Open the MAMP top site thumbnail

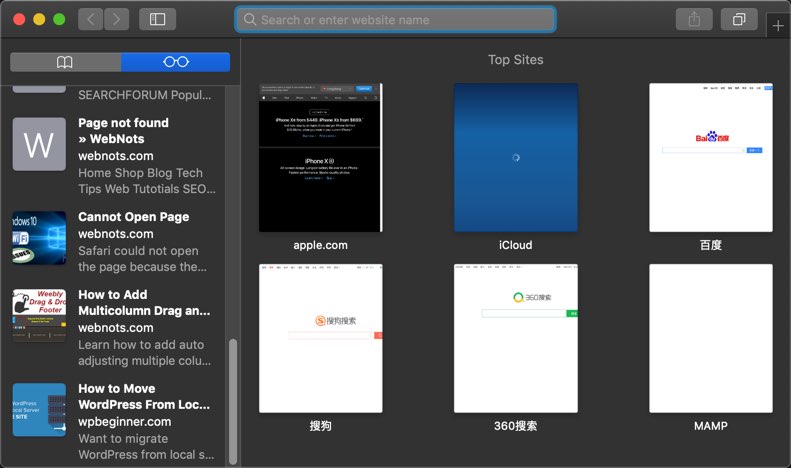point(710,338)
